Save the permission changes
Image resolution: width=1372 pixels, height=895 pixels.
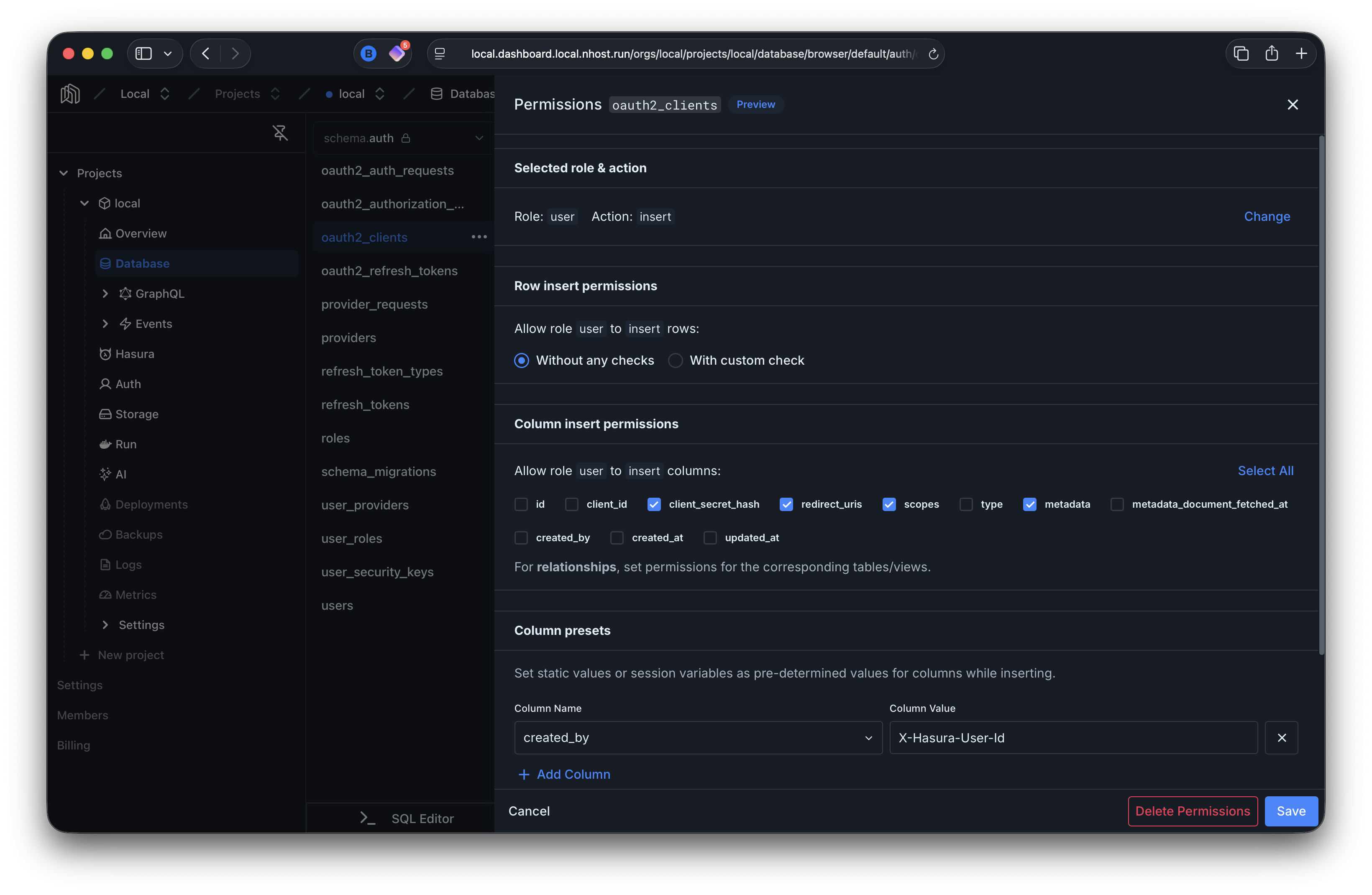[1291, 811]
